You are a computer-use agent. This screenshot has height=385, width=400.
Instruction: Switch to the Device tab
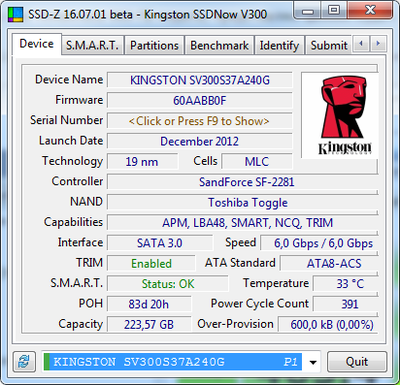[x=37, y=44]
